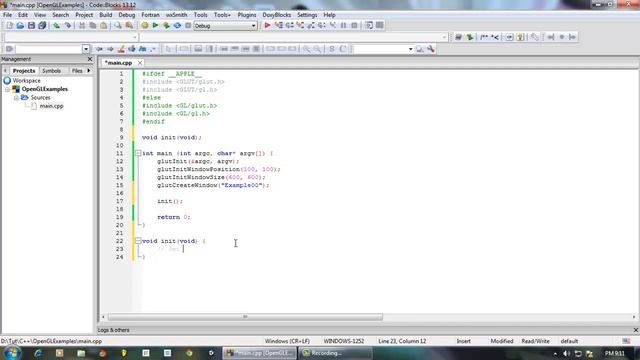Jump forward with the right arrow icon
The height and width of the screenshot is (360, 640).
110,49
